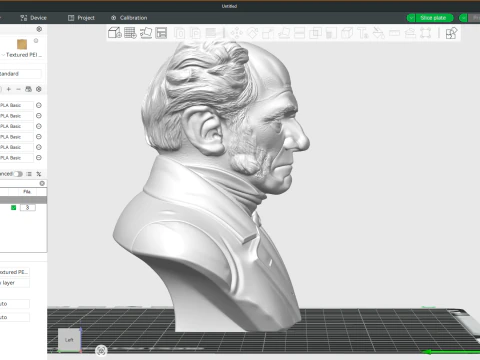The width and height of the screenshot is (480, 360).
Task: Open the Assembly view icon at toolbar end
Action: pyautogui.click(x=451, y=33)
